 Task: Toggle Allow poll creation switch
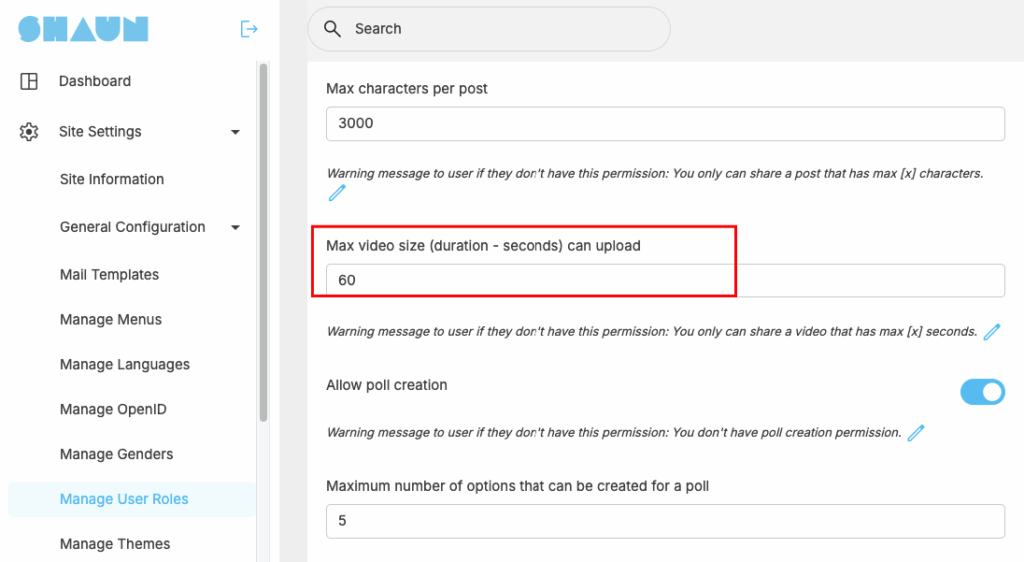pos(982,392)
